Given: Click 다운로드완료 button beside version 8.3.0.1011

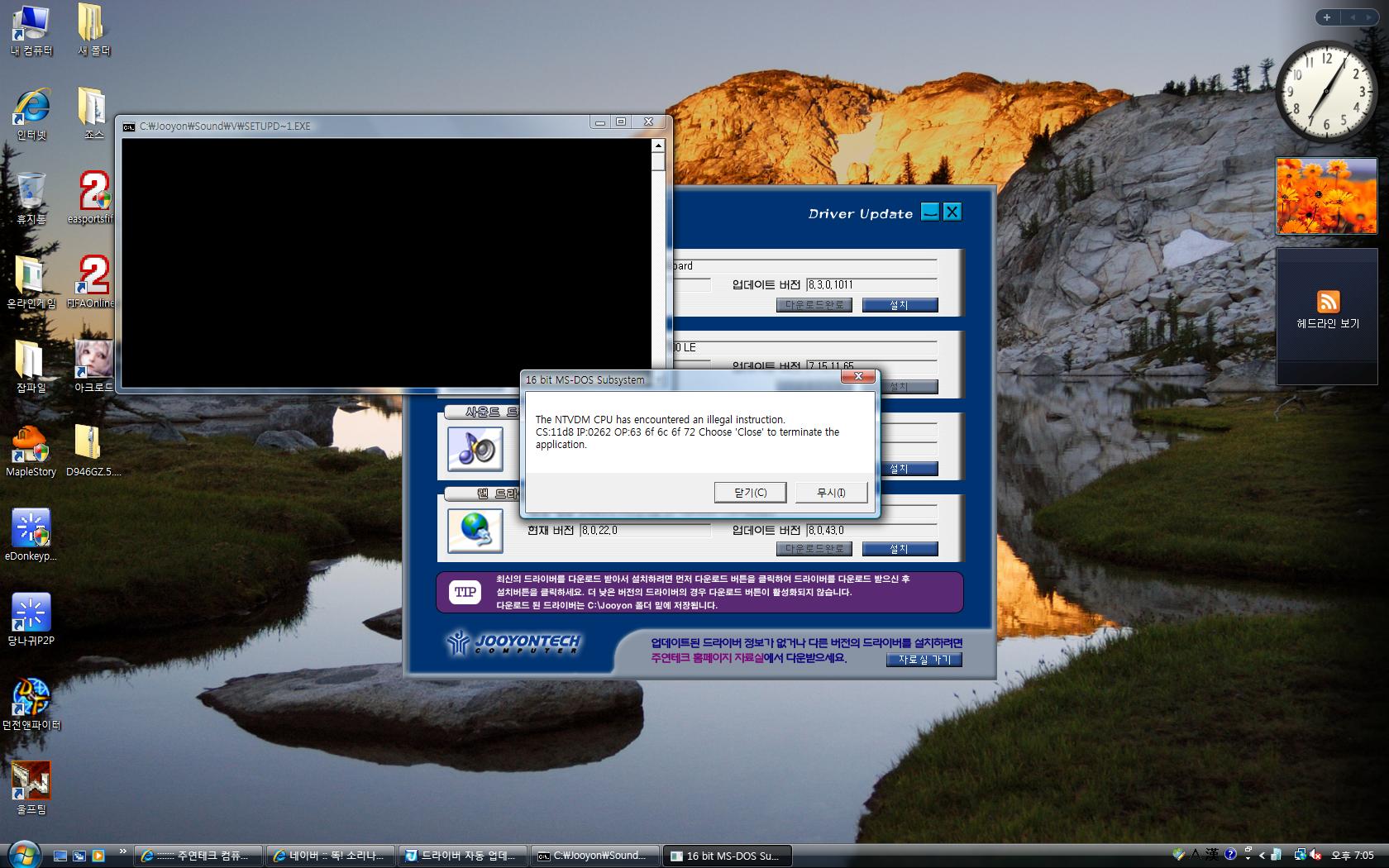Looking at the screenshot, I should tap(814, 305).
